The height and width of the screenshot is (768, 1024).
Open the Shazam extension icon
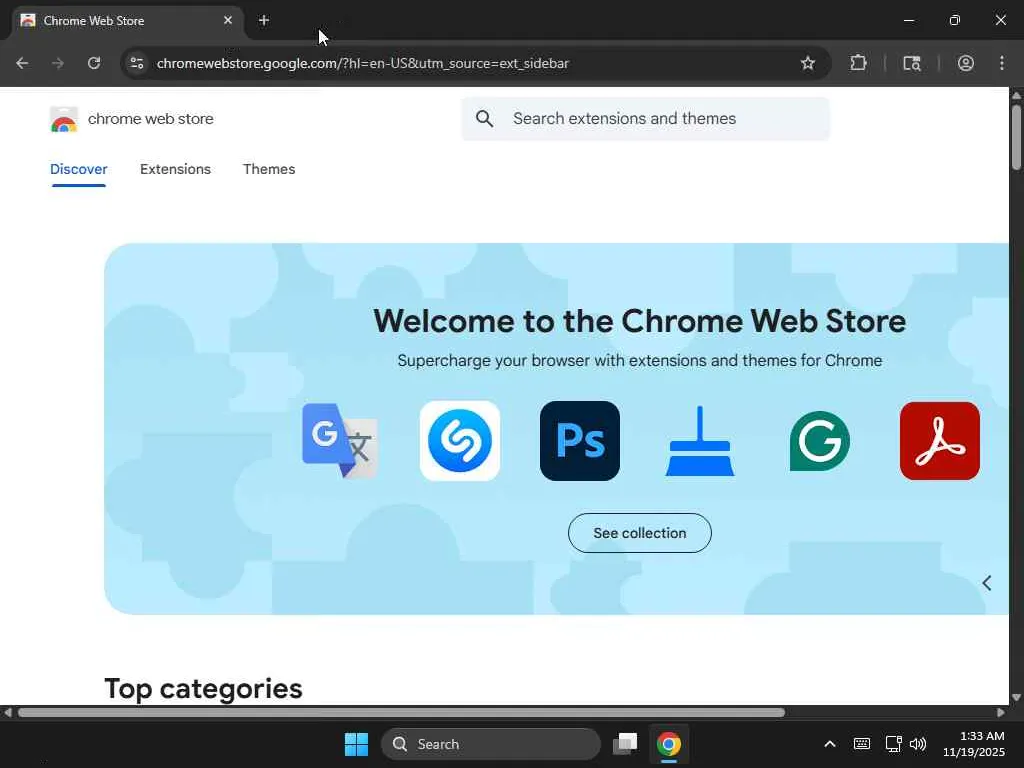click(x=460, y=441)
